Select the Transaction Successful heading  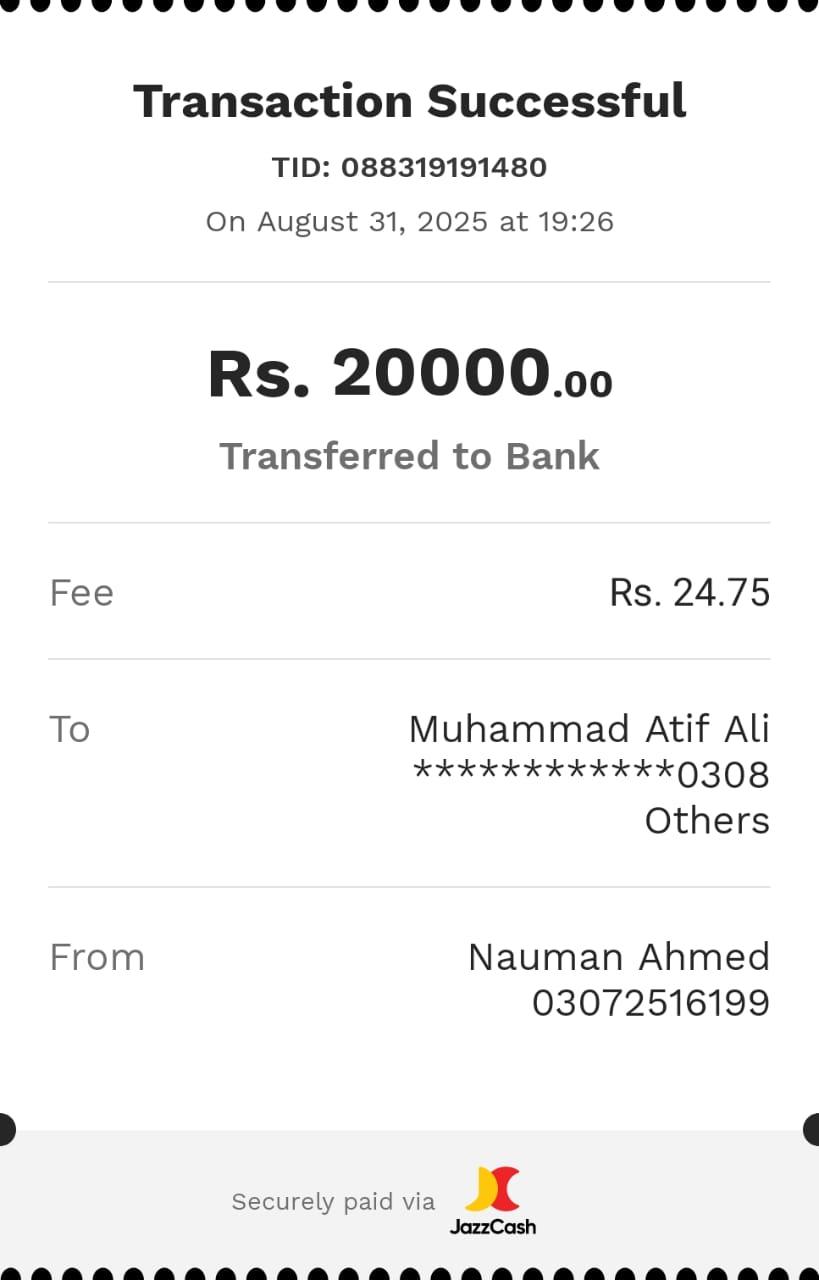409,101
